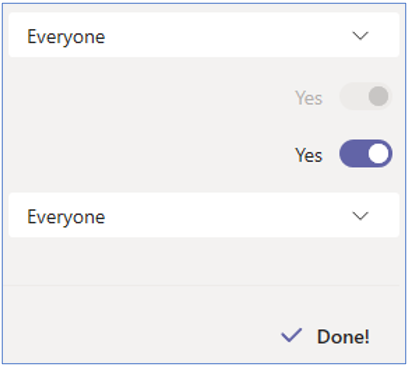Click the Done! text label
Image resolution: width=410 pixels, height=368 pixels.
point(343,336)
